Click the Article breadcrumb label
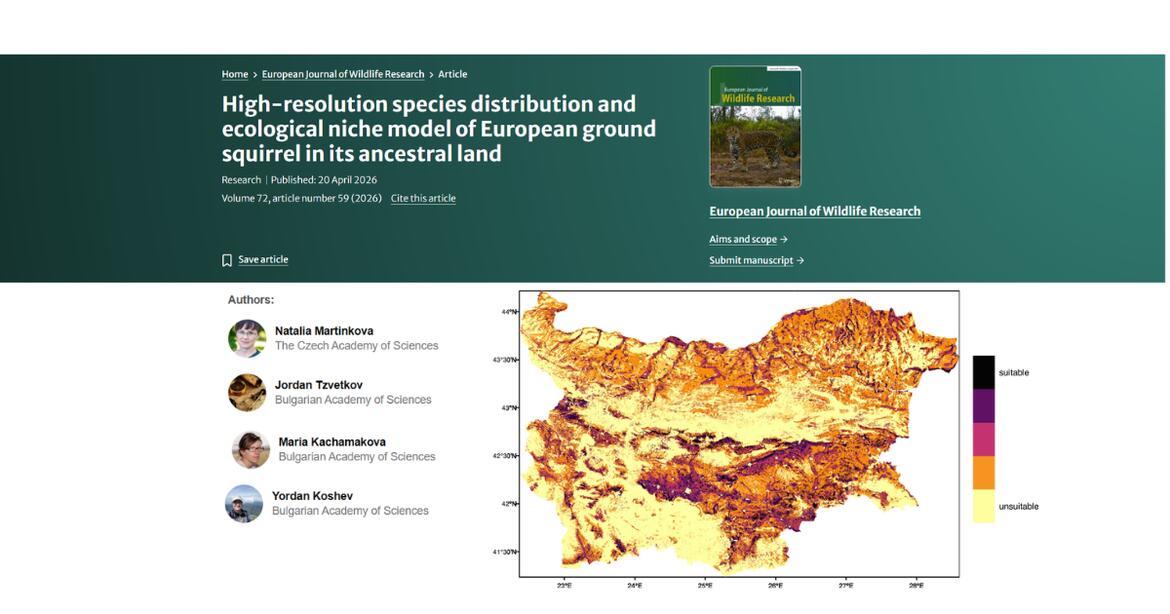 coord(452,75)
